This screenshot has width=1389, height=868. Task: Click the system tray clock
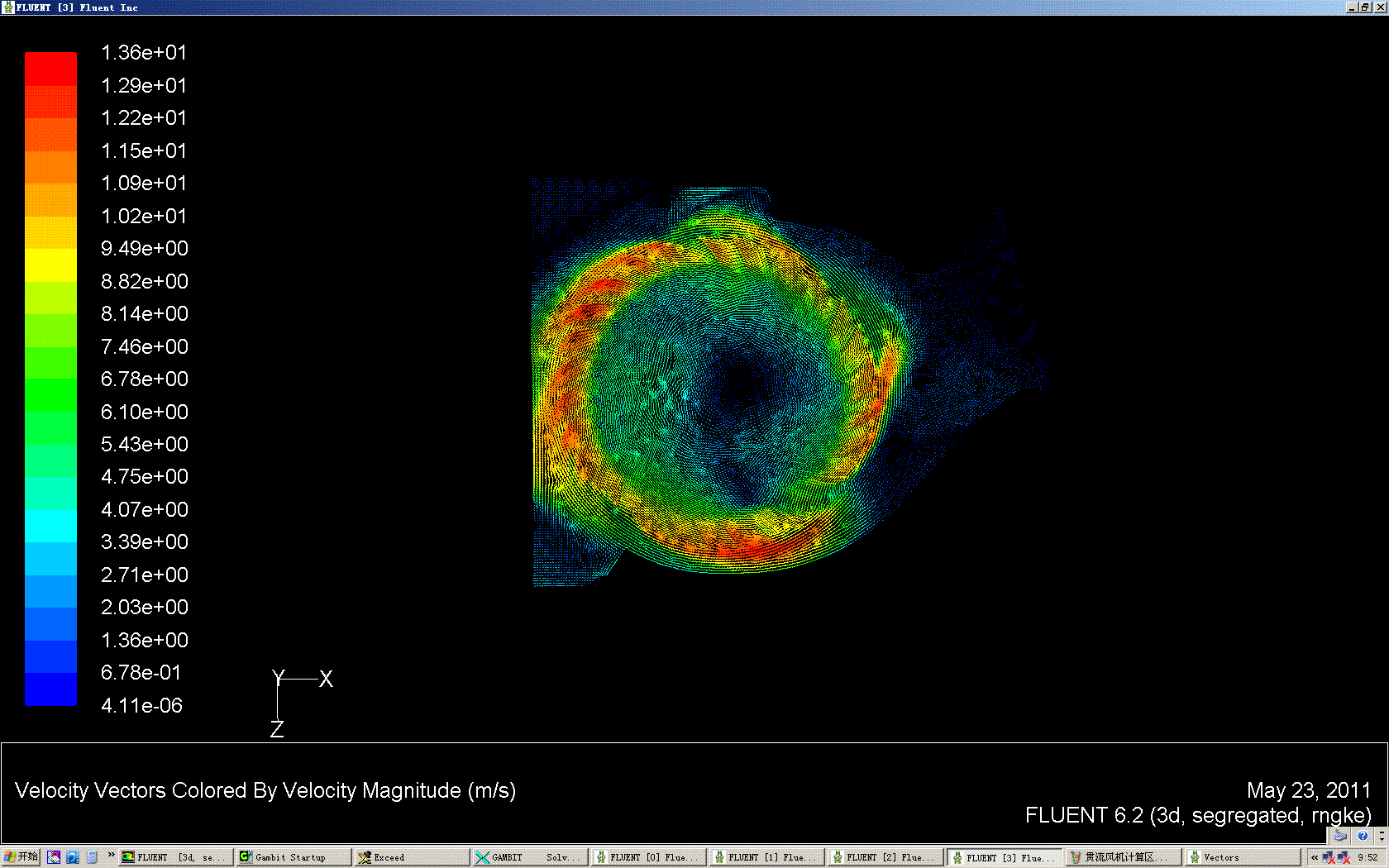1368,857
